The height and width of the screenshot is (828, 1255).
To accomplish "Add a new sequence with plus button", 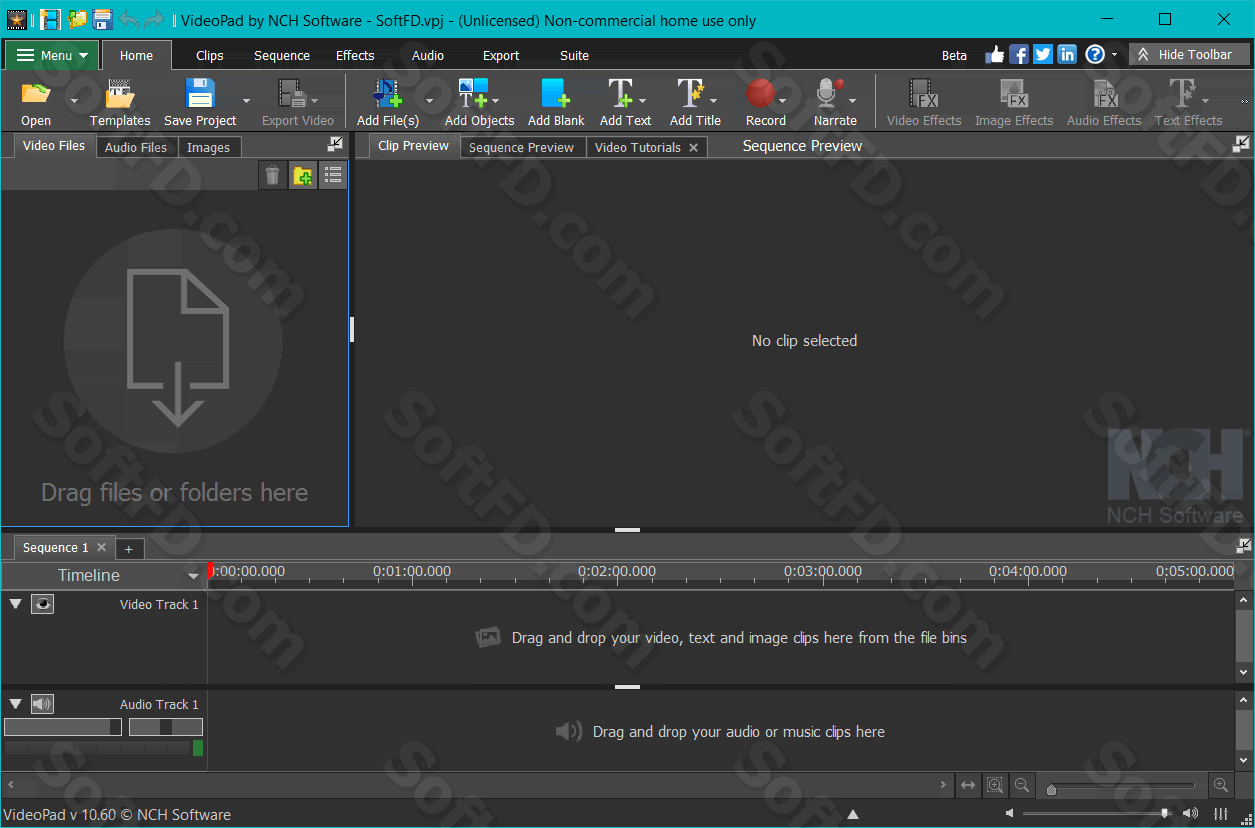I will 128,548.
